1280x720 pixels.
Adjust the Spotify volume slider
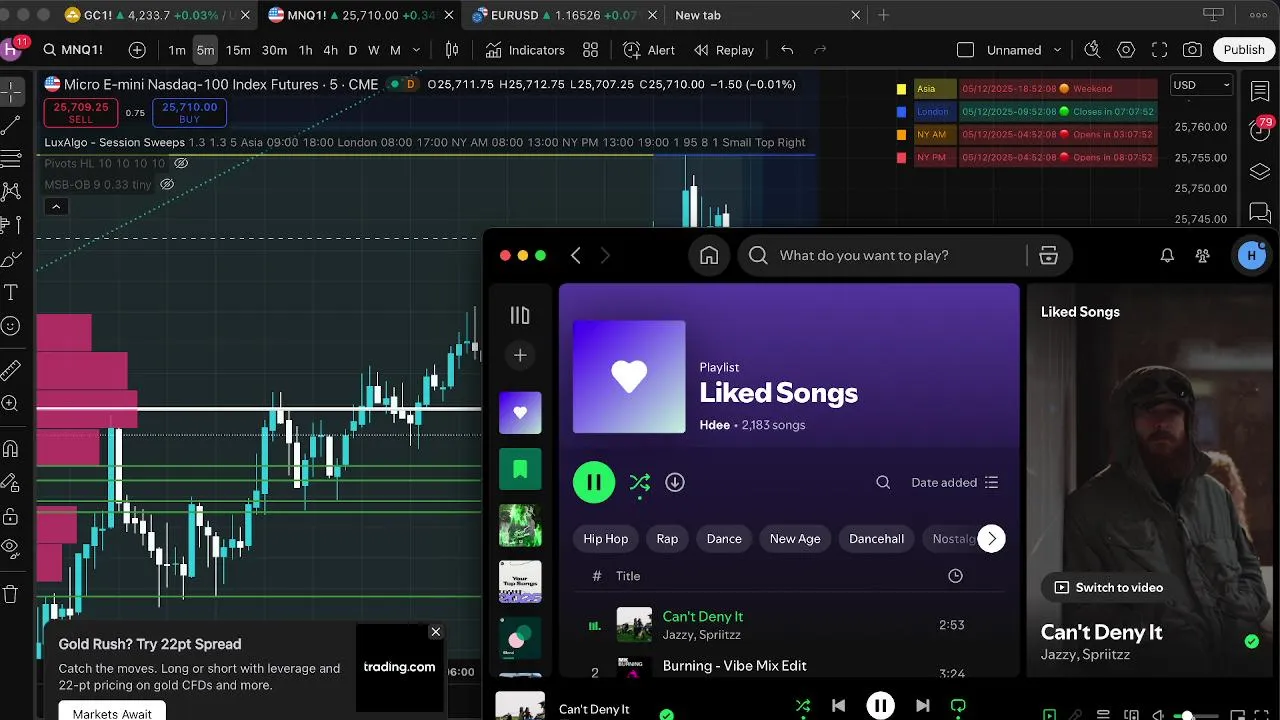point(1198,716)
